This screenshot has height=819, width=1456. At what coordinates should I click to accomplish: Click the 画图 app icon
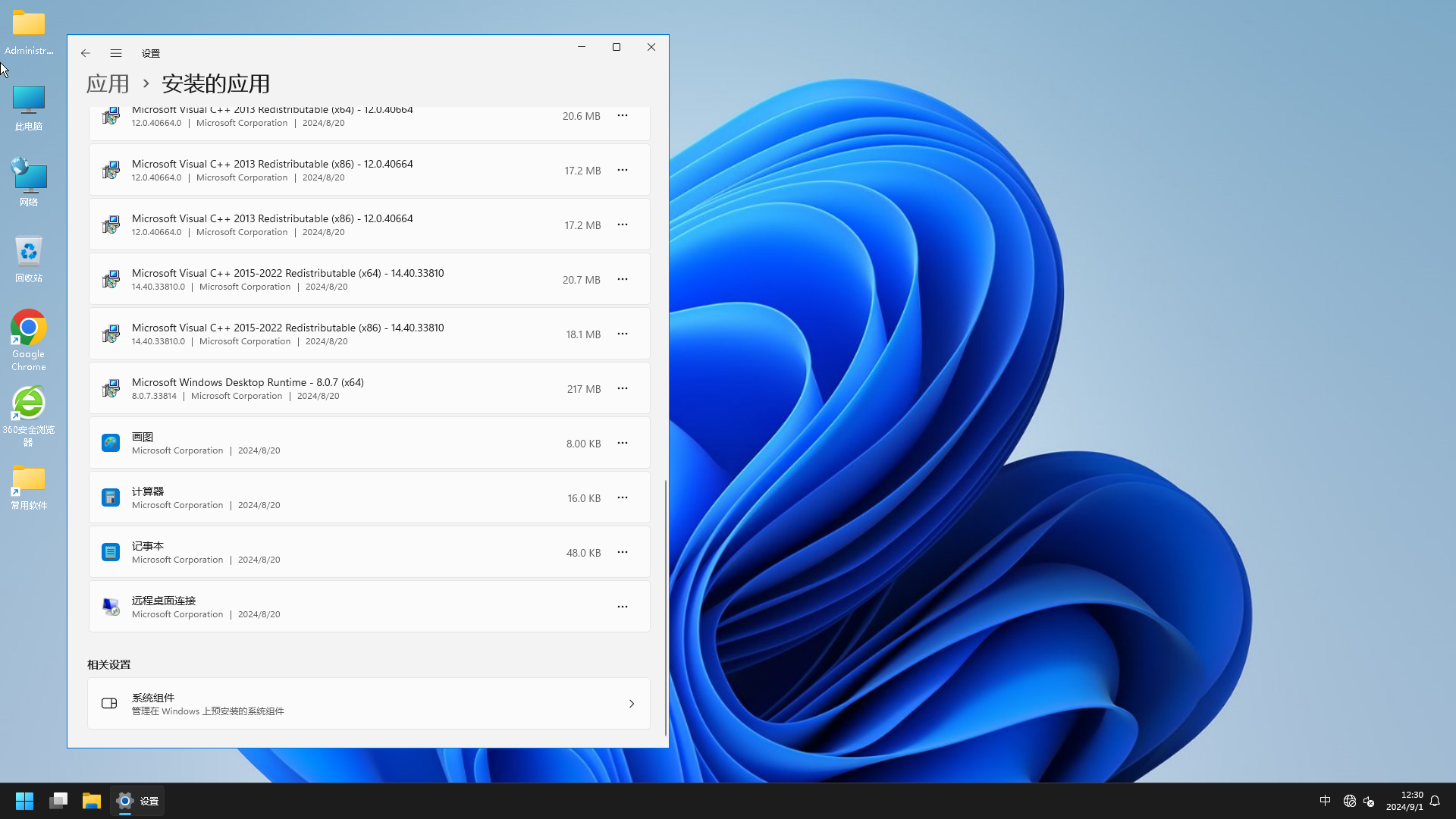(x=110, y=442)
